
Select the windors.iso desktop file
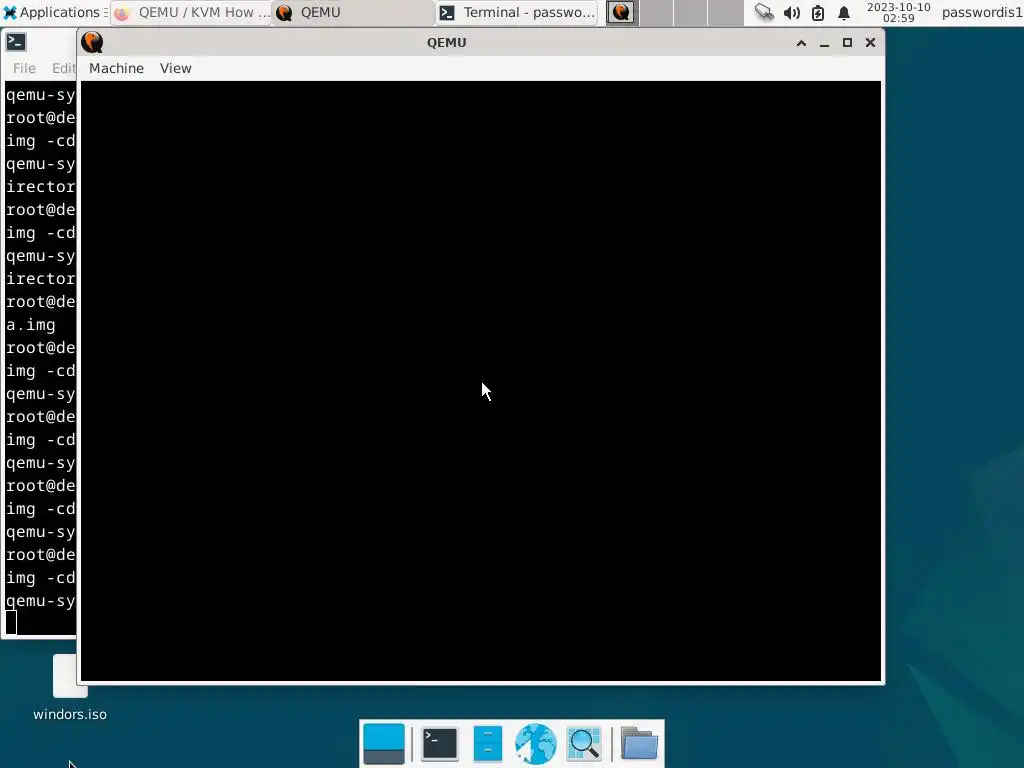pyautogui.click(x=70, y=688)
